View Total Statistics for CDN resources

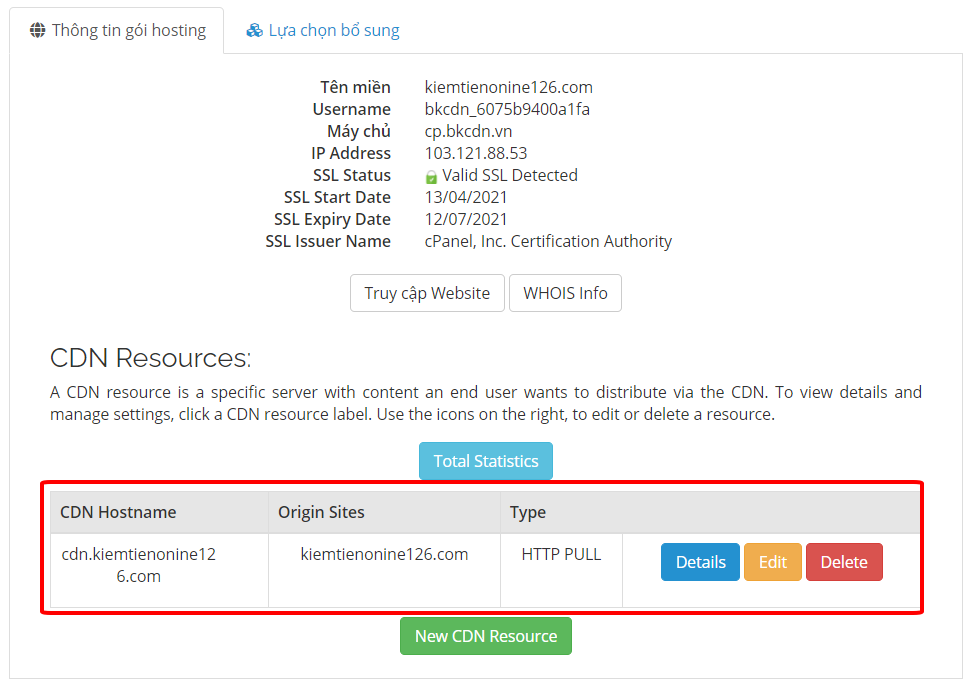485,461
